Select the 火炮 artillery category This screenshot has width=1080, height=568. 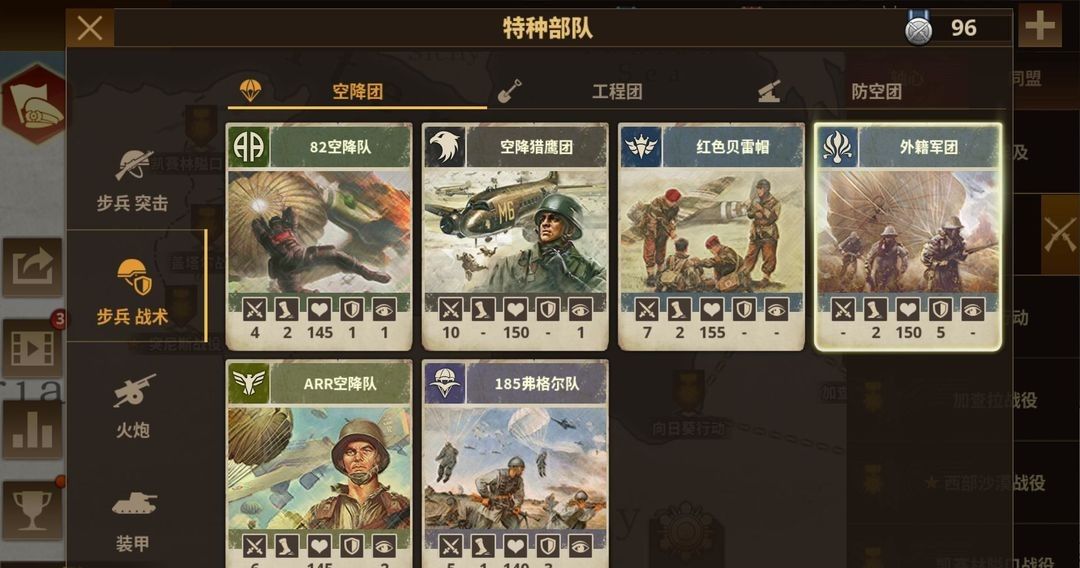pos(133,406)
